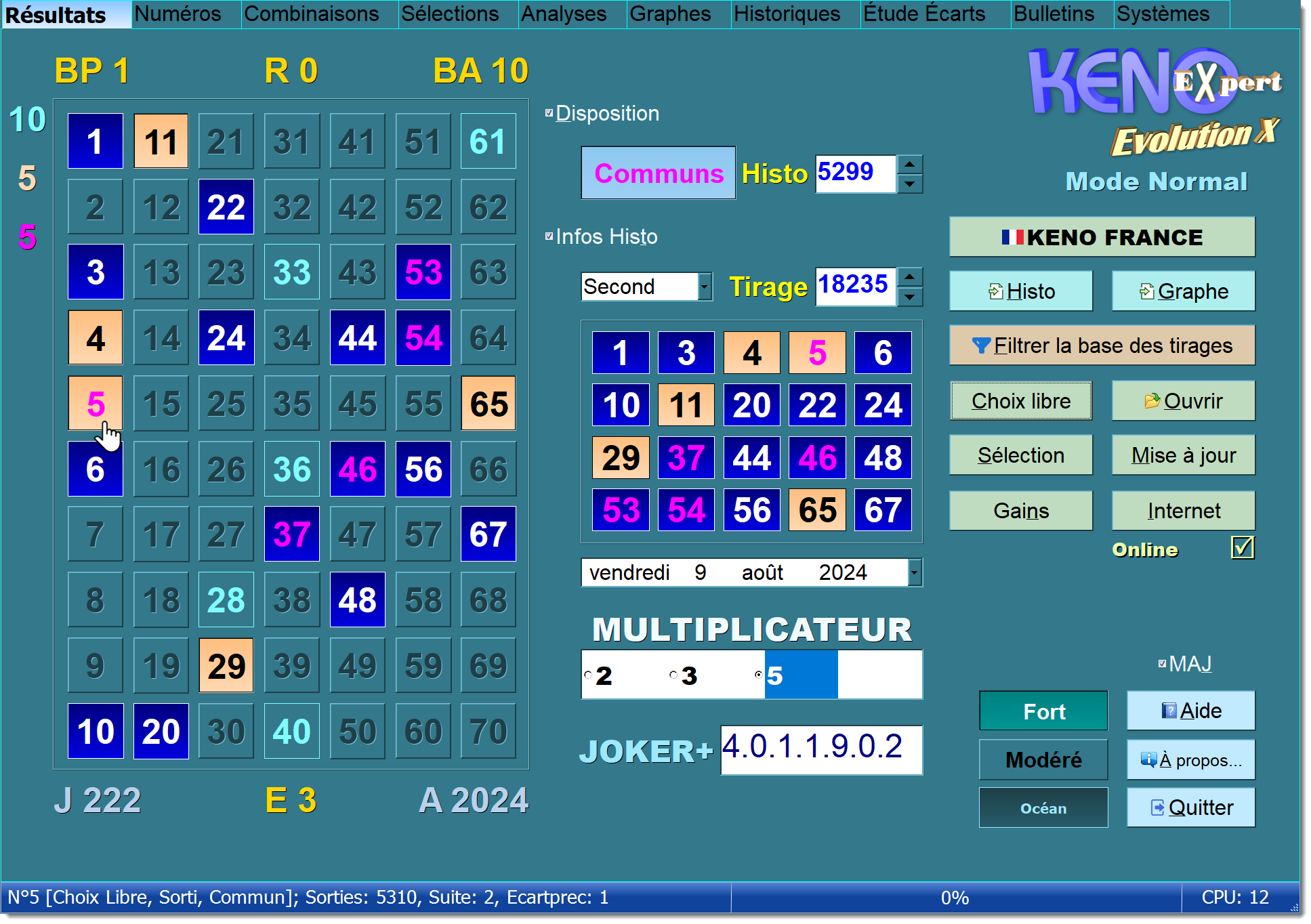Toggle the Online checkbox
This screenshot has width=1311, height=924.
1242,547
